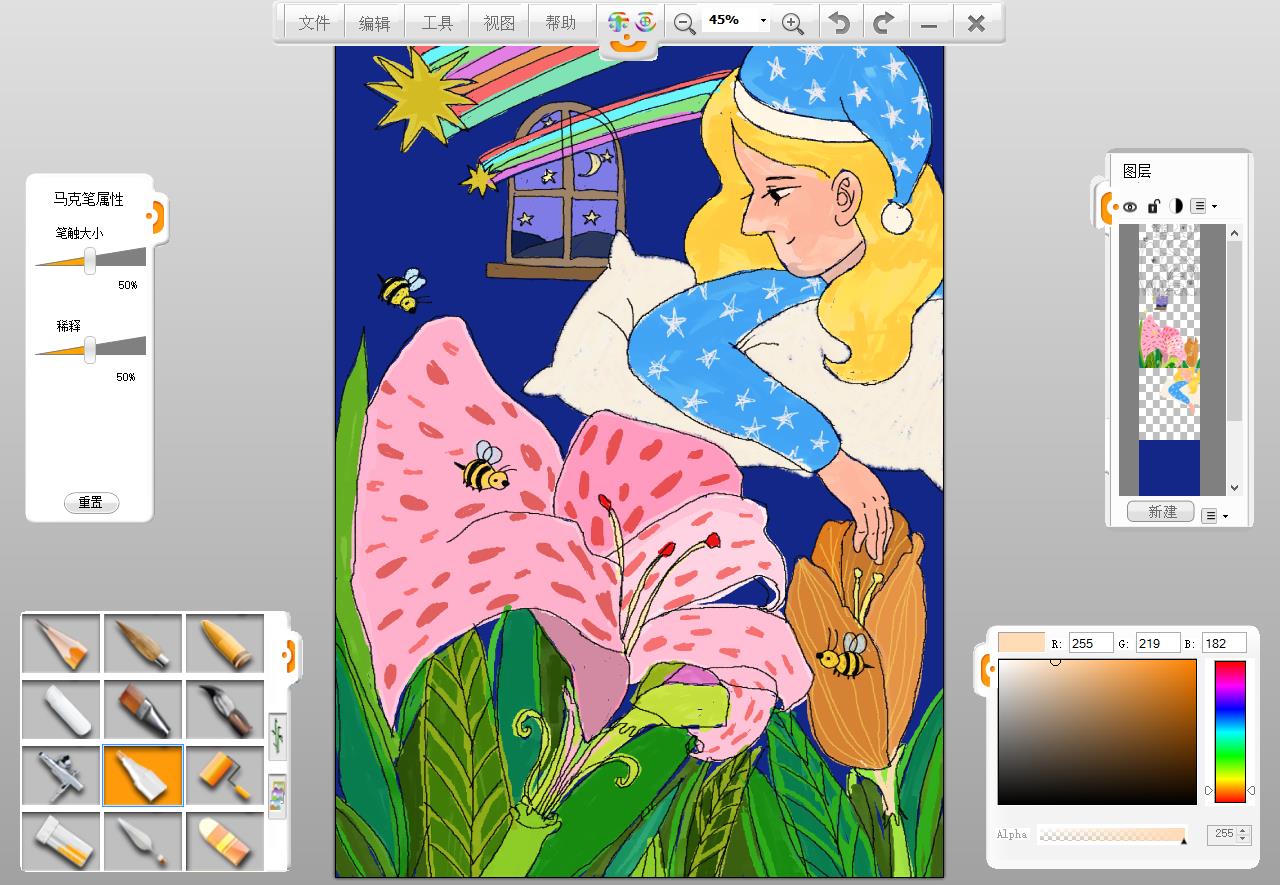Click the zoom in magnifier icon
Screen dimensions: 1280x885
[792, 23]
